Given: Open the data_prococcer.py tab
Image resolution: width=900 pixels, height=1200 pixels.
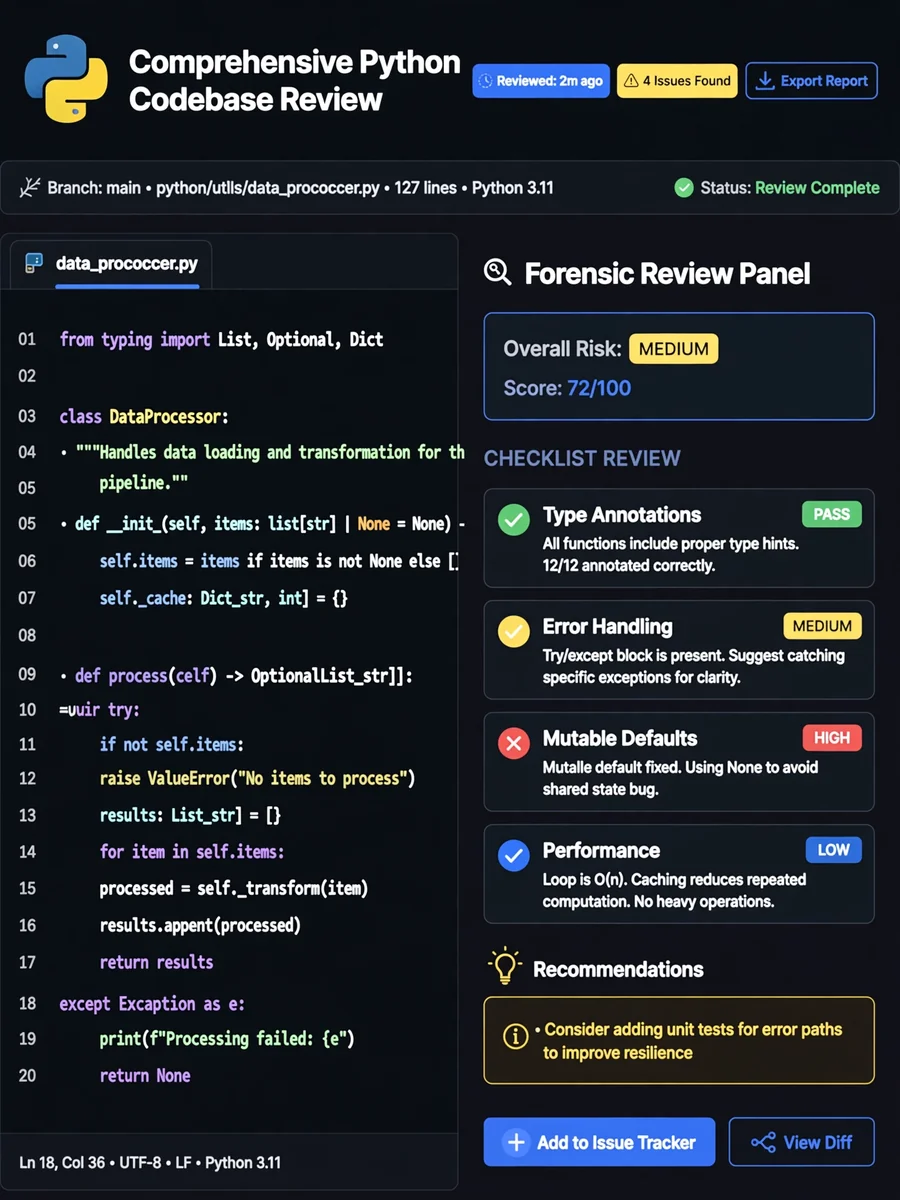Looking at the screenshot, I should (x=111, y=264).
